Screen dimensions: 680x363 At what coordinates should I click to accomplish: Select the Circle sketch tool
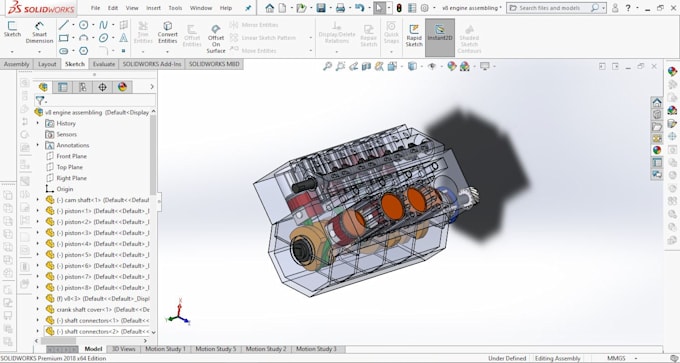point(84,25)
